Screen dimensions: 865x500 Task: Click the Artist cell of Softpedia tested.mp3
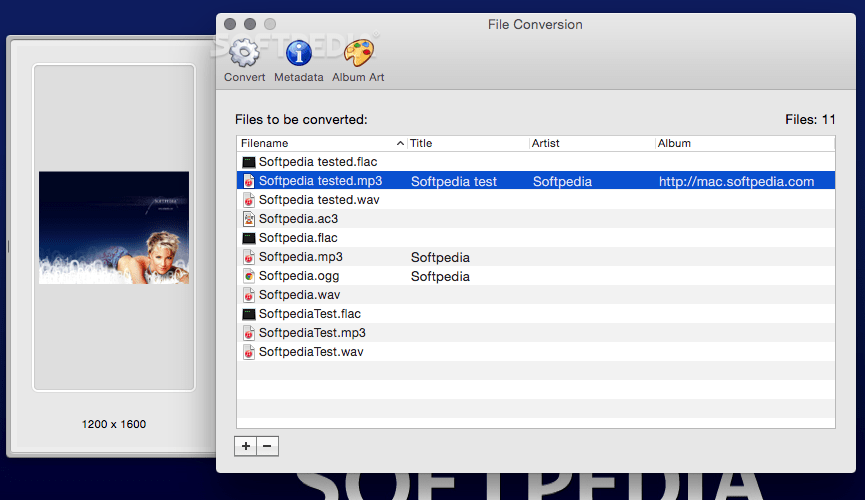tap(562, 182)
